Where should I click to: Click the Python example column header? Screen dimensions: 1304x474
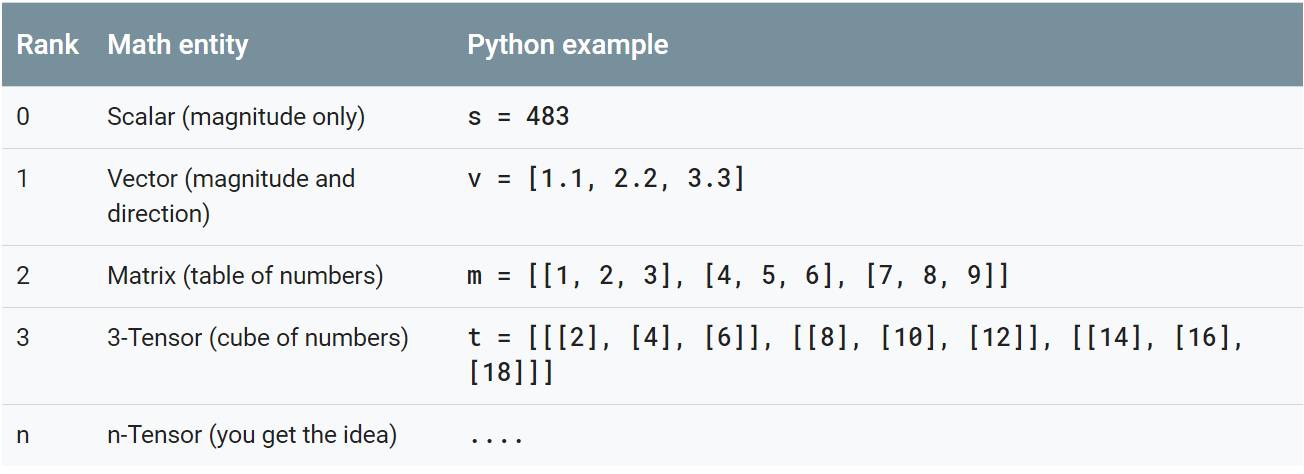click(x=567, y=45)
